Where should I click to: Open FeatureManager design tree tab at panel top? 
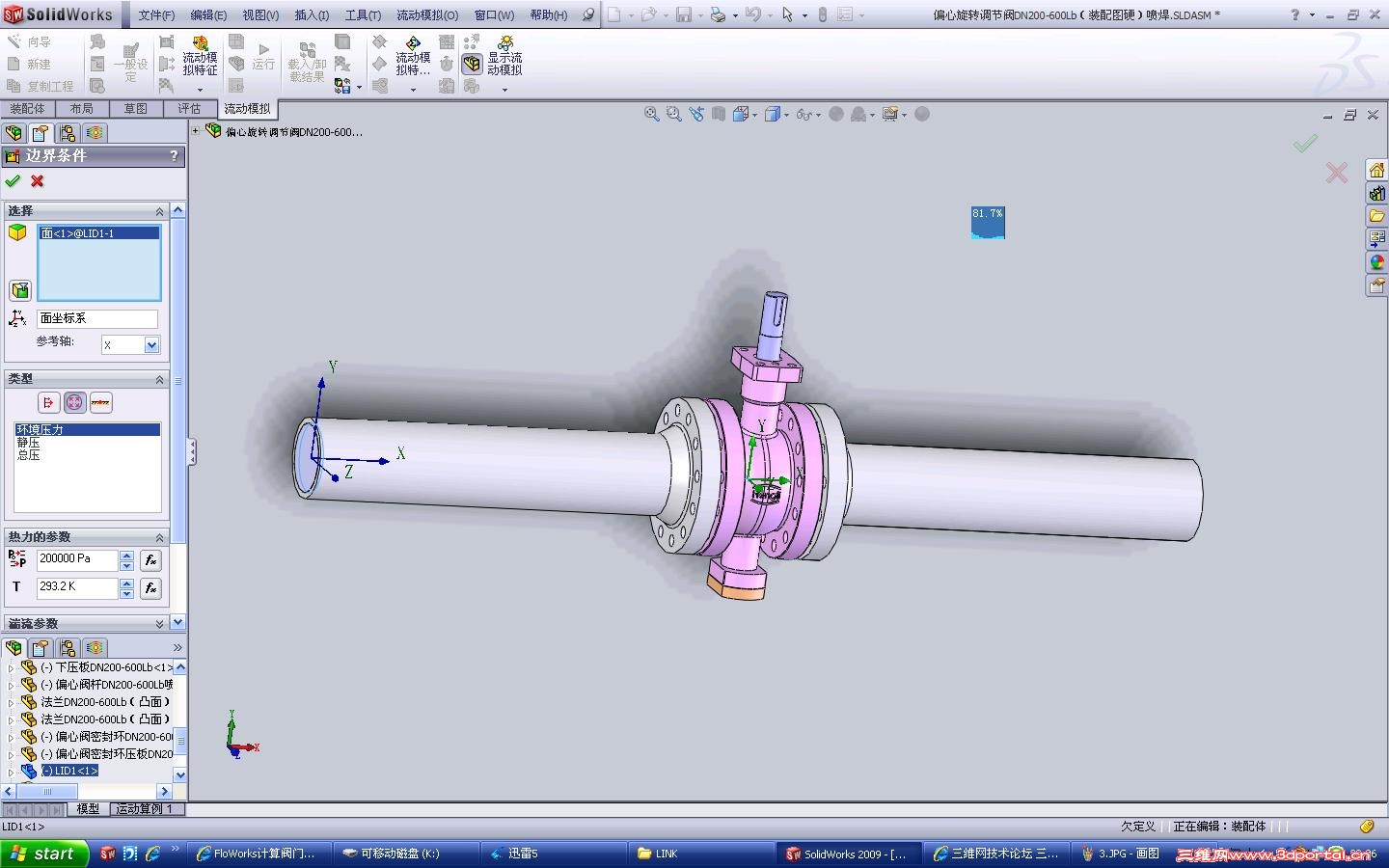point(14,133)
